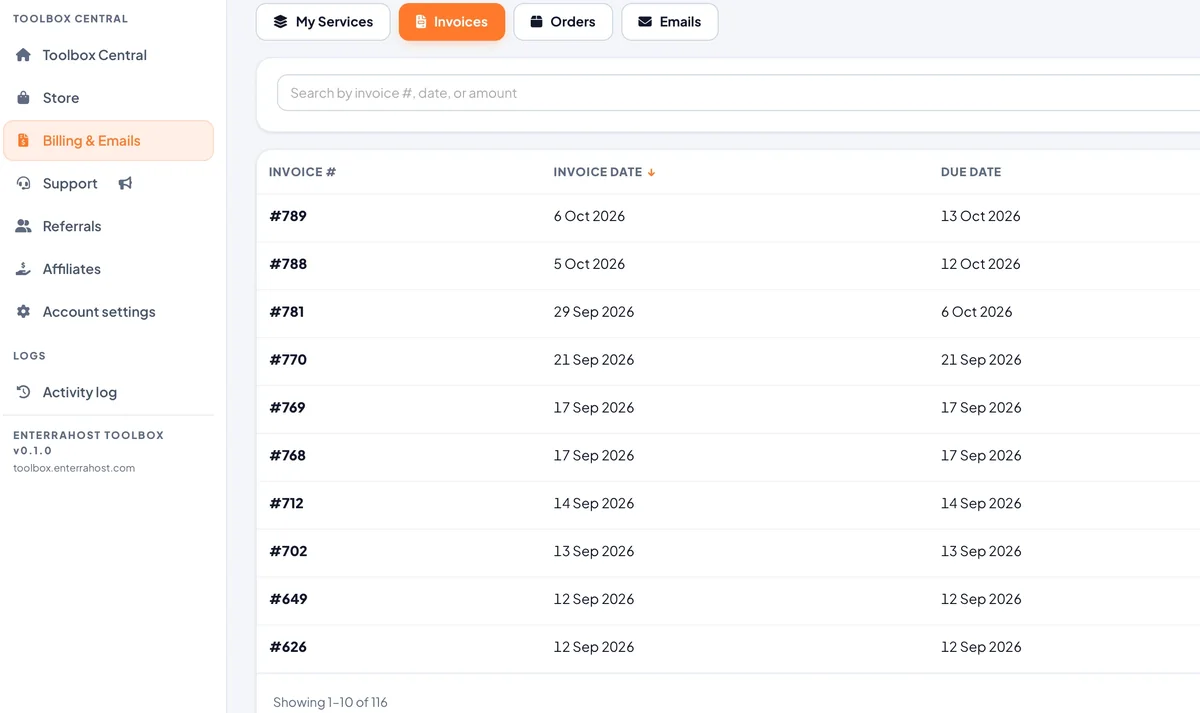Viewport: 1200px width, 713px height.
Task: Click the megaphone icon next to Support
Action: coord(125,184)
